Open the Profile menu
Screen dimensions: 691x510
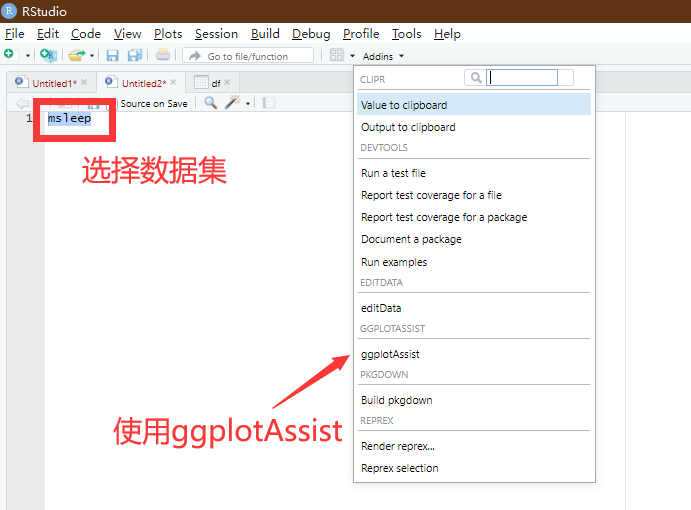361,34
